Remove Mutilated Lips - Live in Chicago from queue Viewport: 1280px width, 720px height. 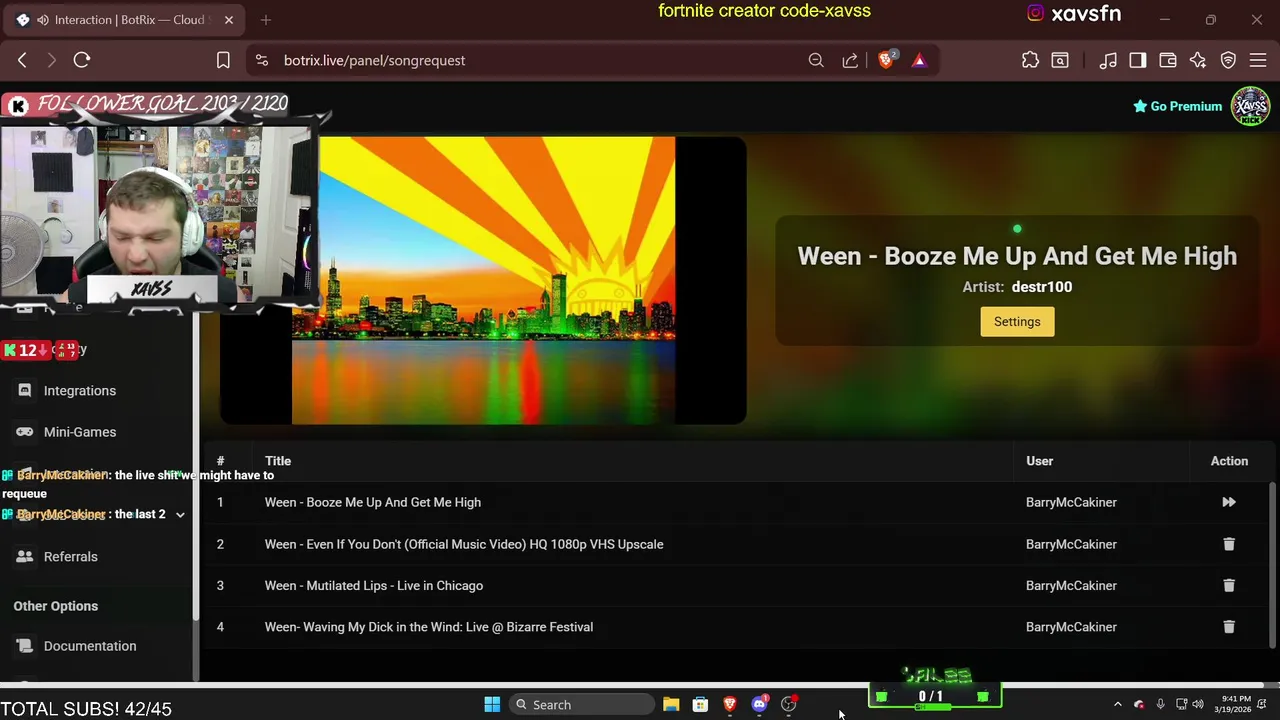coord(1229,586)
